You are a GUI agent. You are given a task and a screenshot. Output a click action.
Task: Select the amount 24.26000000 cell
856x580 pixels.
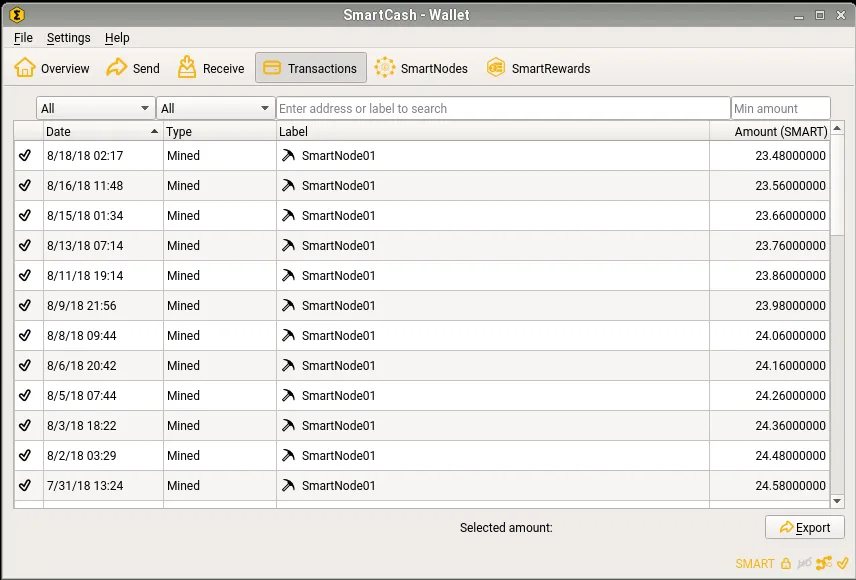point(769,395)
